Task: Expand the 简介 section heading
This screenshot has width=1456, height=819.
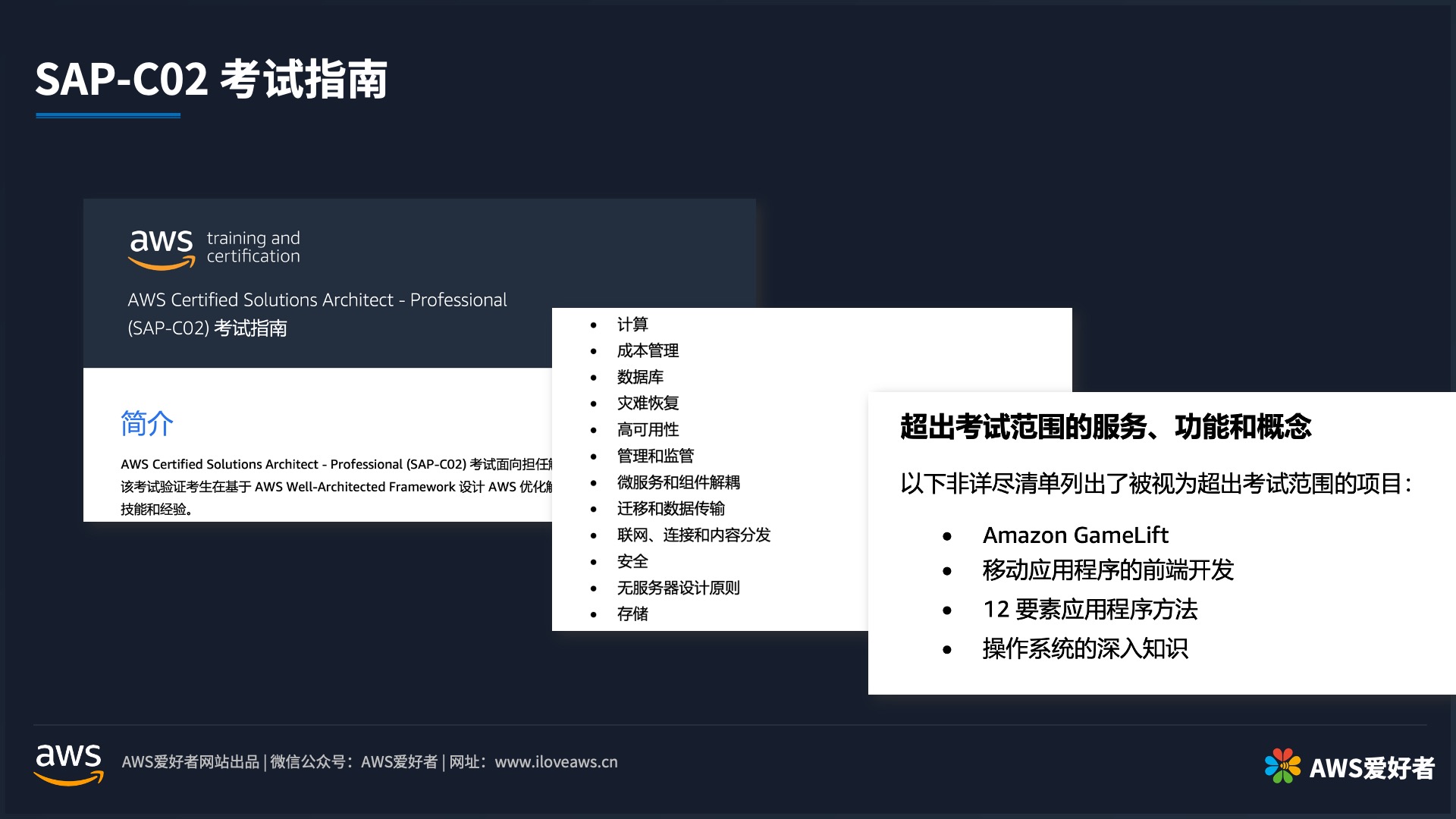Action: 146,424
